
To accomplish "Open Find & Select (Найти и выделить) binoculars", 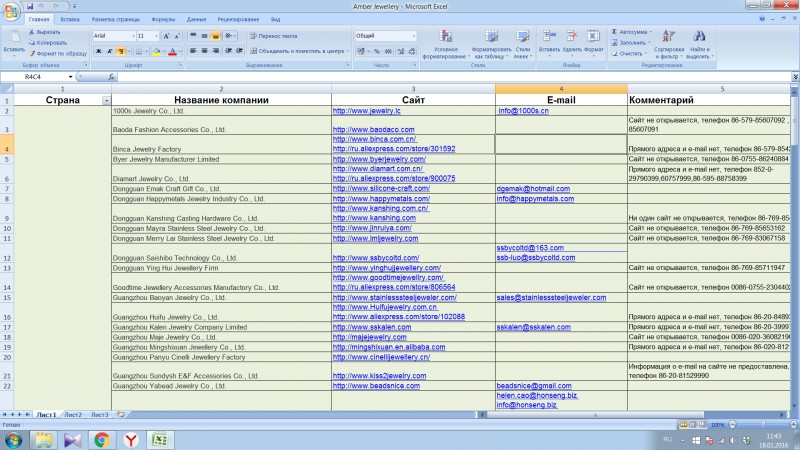I will (x=699, y=44).
